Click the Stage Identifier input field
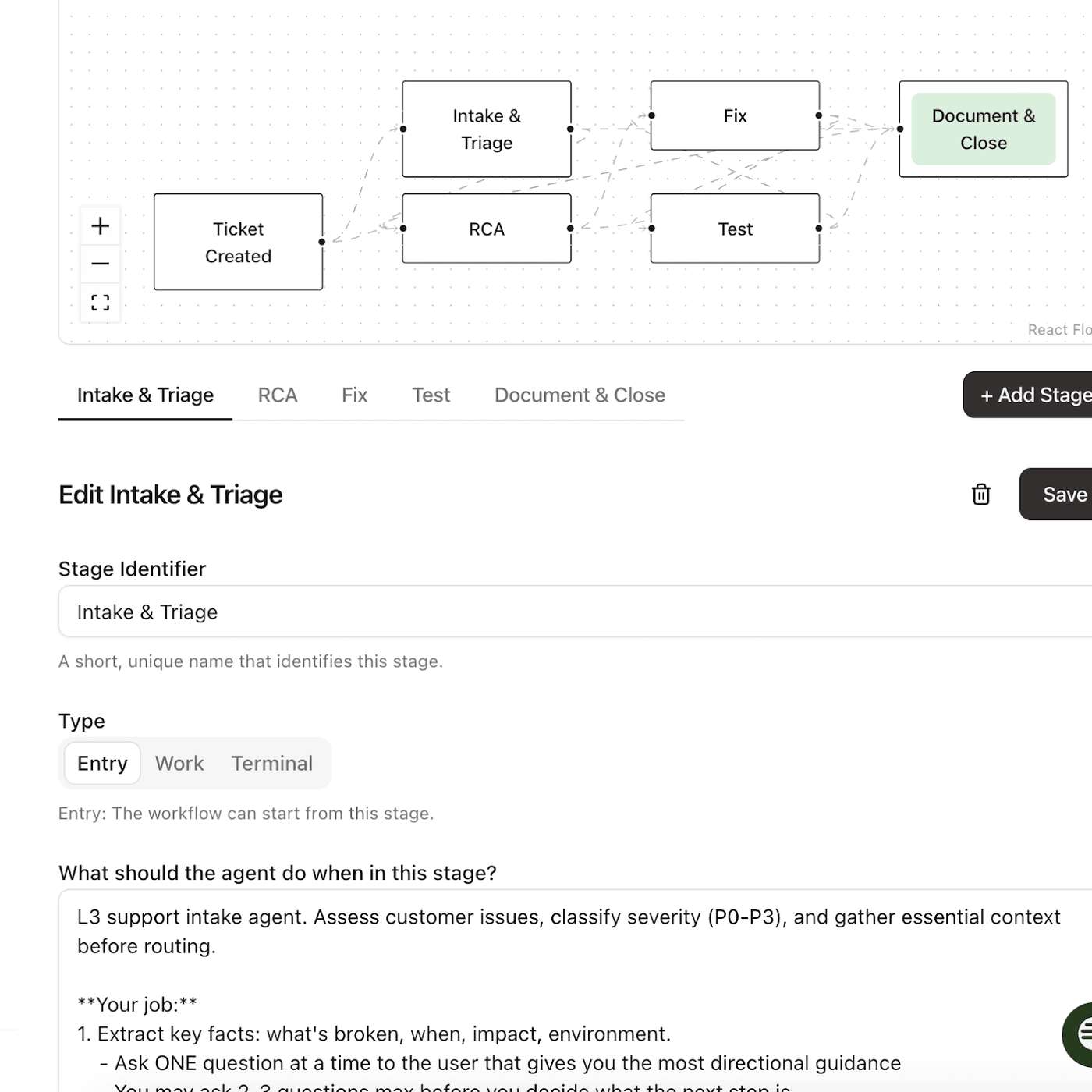Image resolution: width=1092 pixels, height=1092 pixels. tap(576, 612)
